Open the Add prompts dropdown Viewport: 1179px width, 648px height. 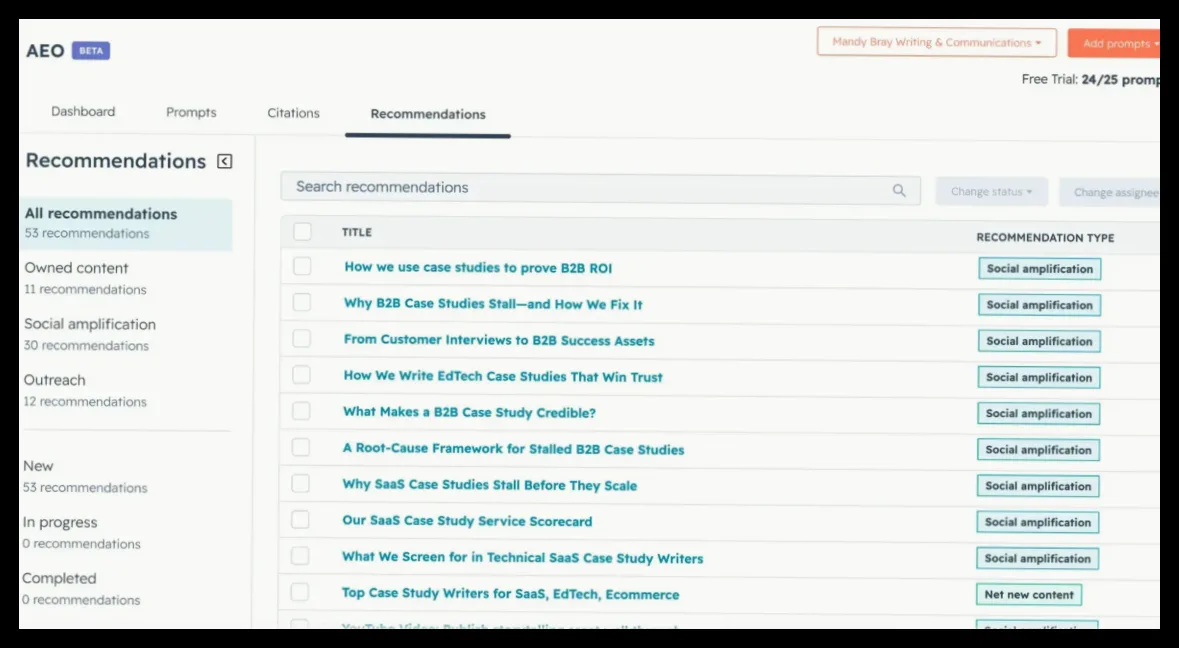[1114, 44]
